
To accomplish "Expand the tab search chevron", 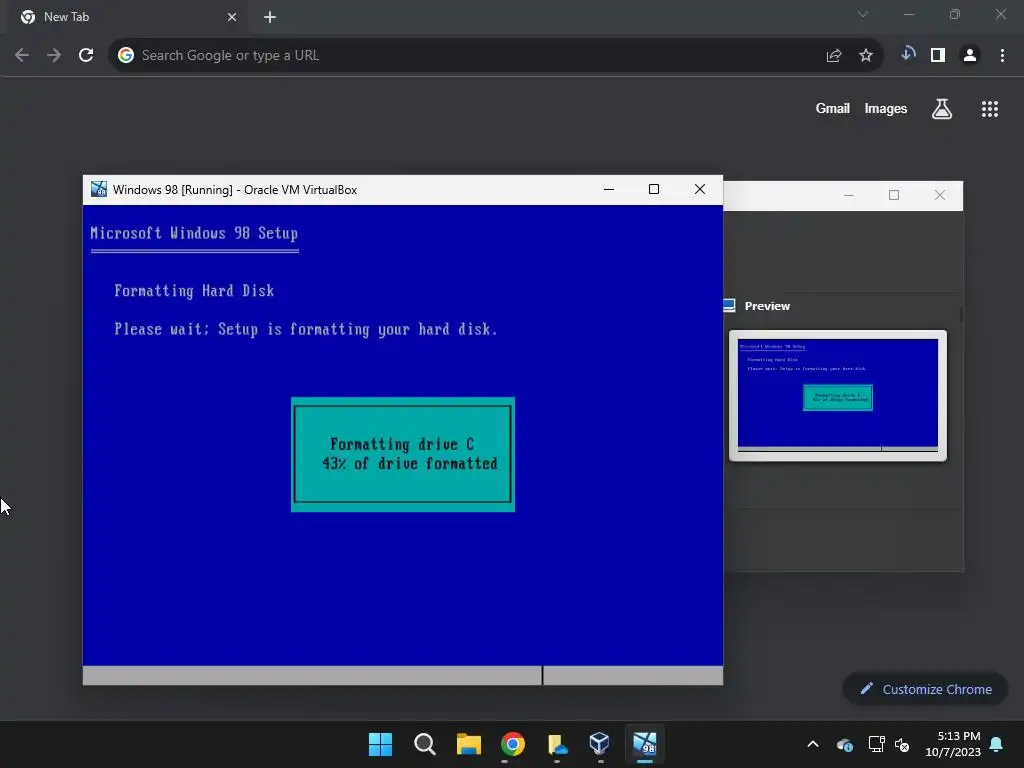I will coord(863,14).
